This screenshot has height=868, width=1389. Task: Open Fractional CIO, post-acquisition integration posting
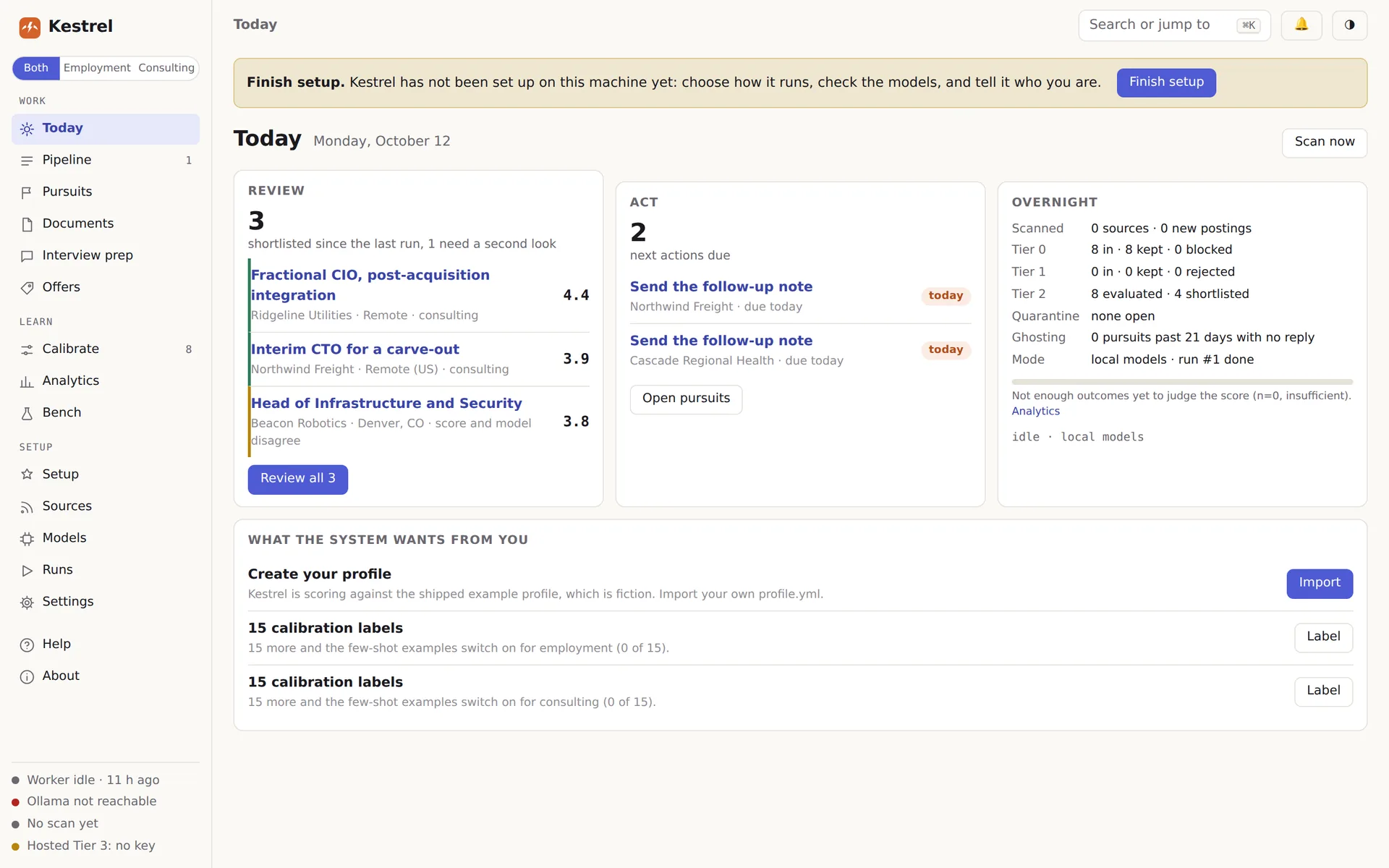click(370, 285)
